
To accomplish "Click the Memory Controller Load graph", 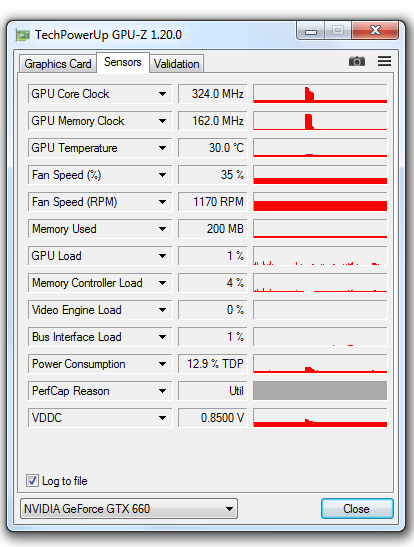I will pyautogui.click(x=320, y=283).
